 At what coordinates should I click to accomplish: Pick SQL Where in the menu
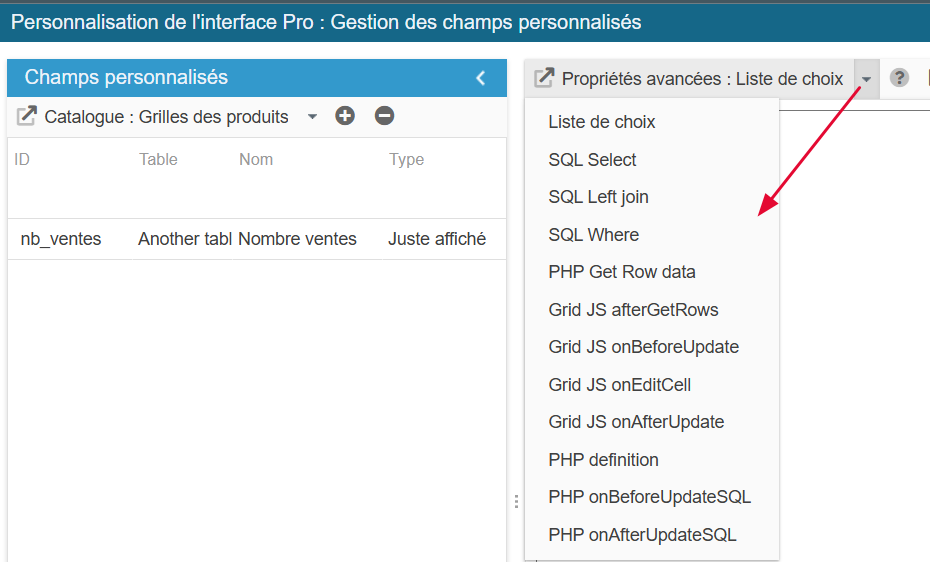tap(593, 235)
